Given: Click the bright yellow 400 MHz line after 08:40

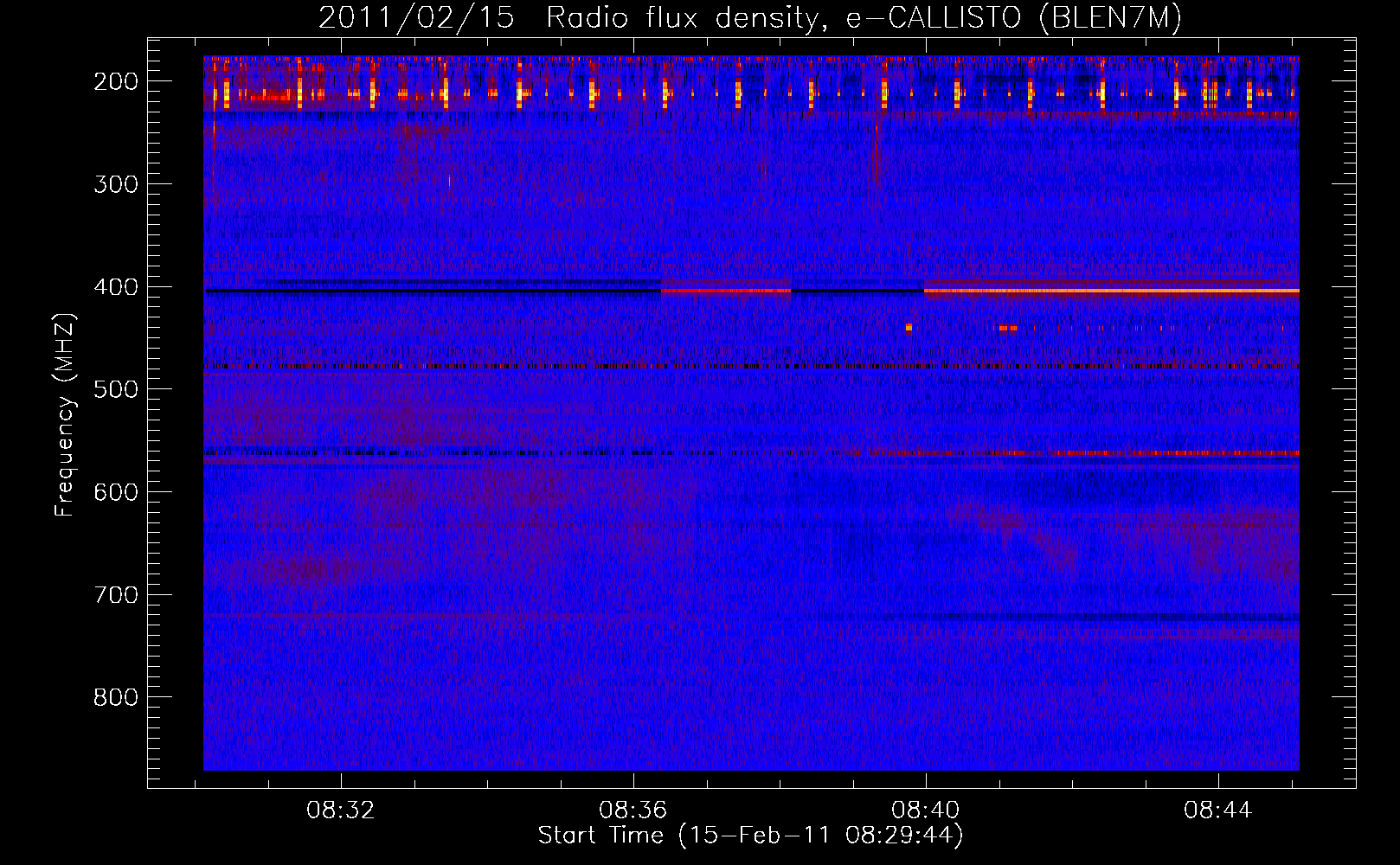Looking at the screenshot, I should [x=1112, y=291].
